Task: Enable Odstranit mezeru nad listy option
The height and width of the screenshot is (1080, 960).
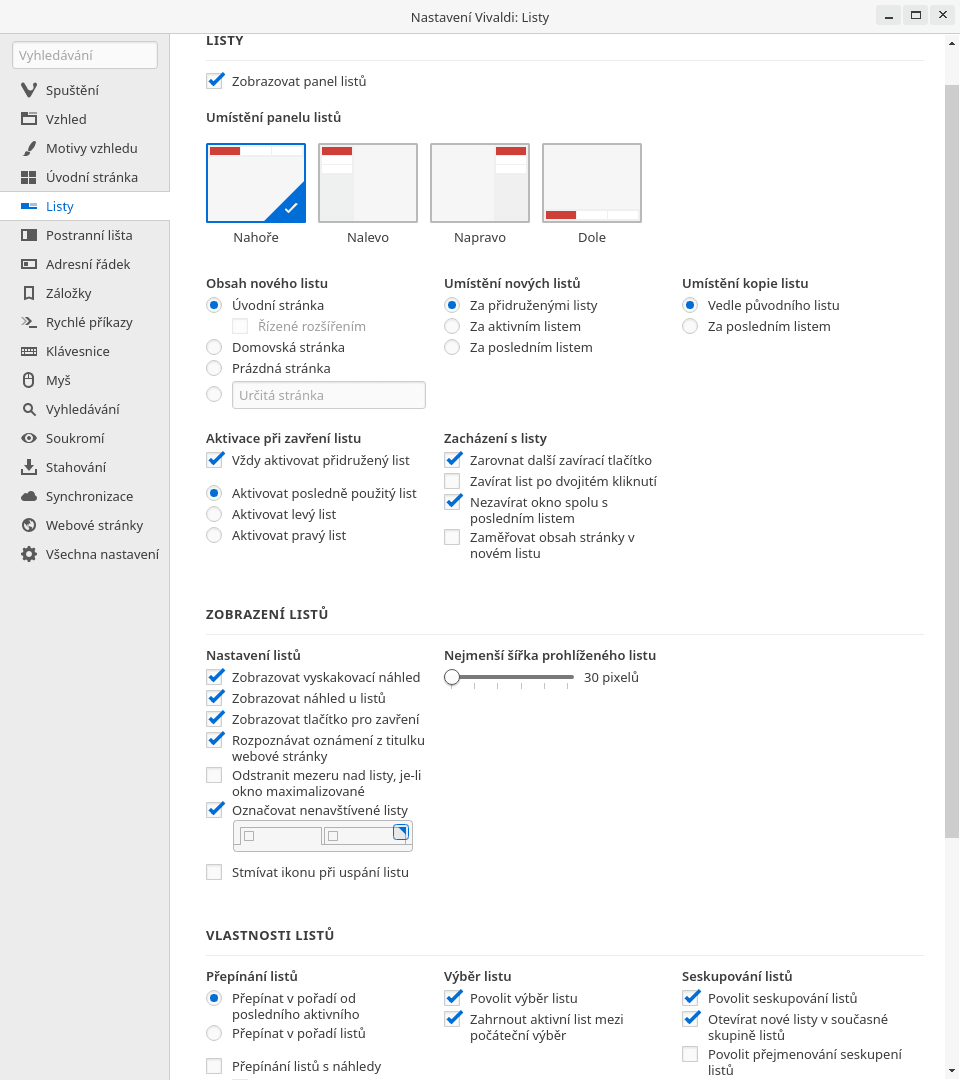Action: [214, 776]
